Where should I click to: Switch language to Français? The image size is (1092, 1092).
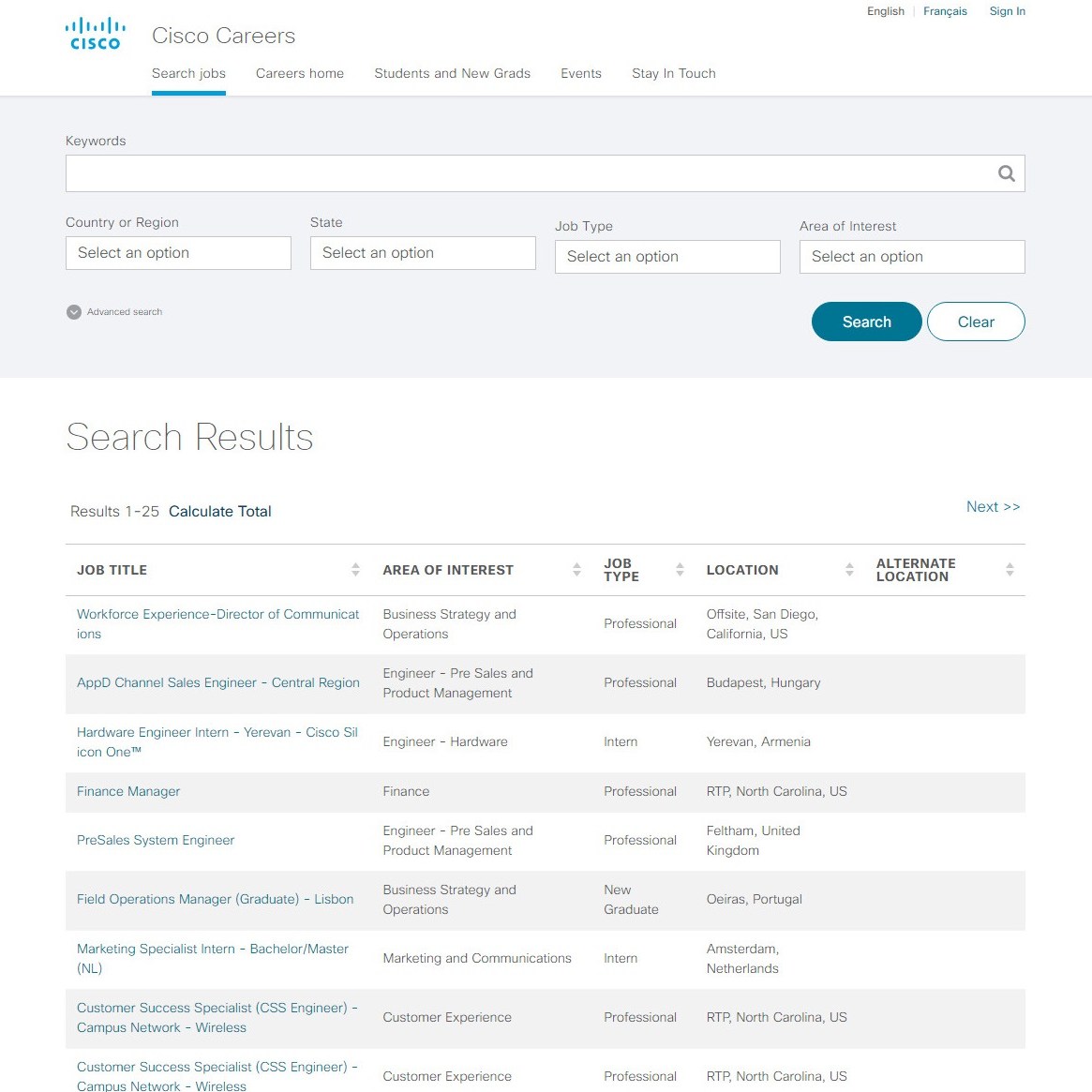pos(945,11)
